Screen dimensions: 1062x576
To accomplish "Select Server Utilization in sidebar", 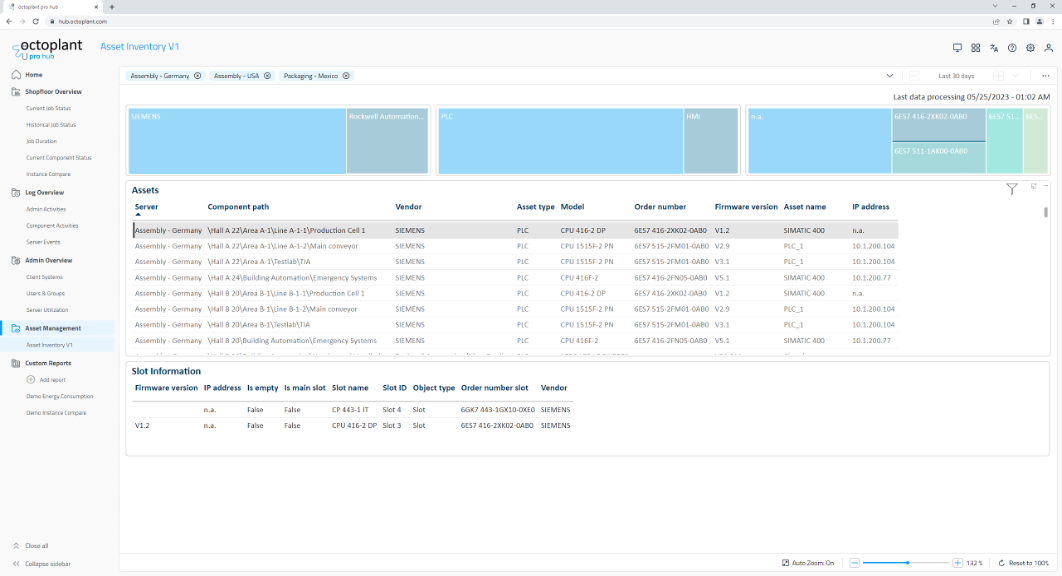I will click(x=47, y=310).
